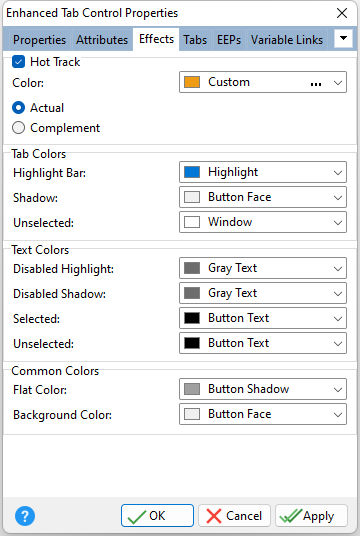Expand the Shadow Button Face dropdown

click(x=338, y=197)
